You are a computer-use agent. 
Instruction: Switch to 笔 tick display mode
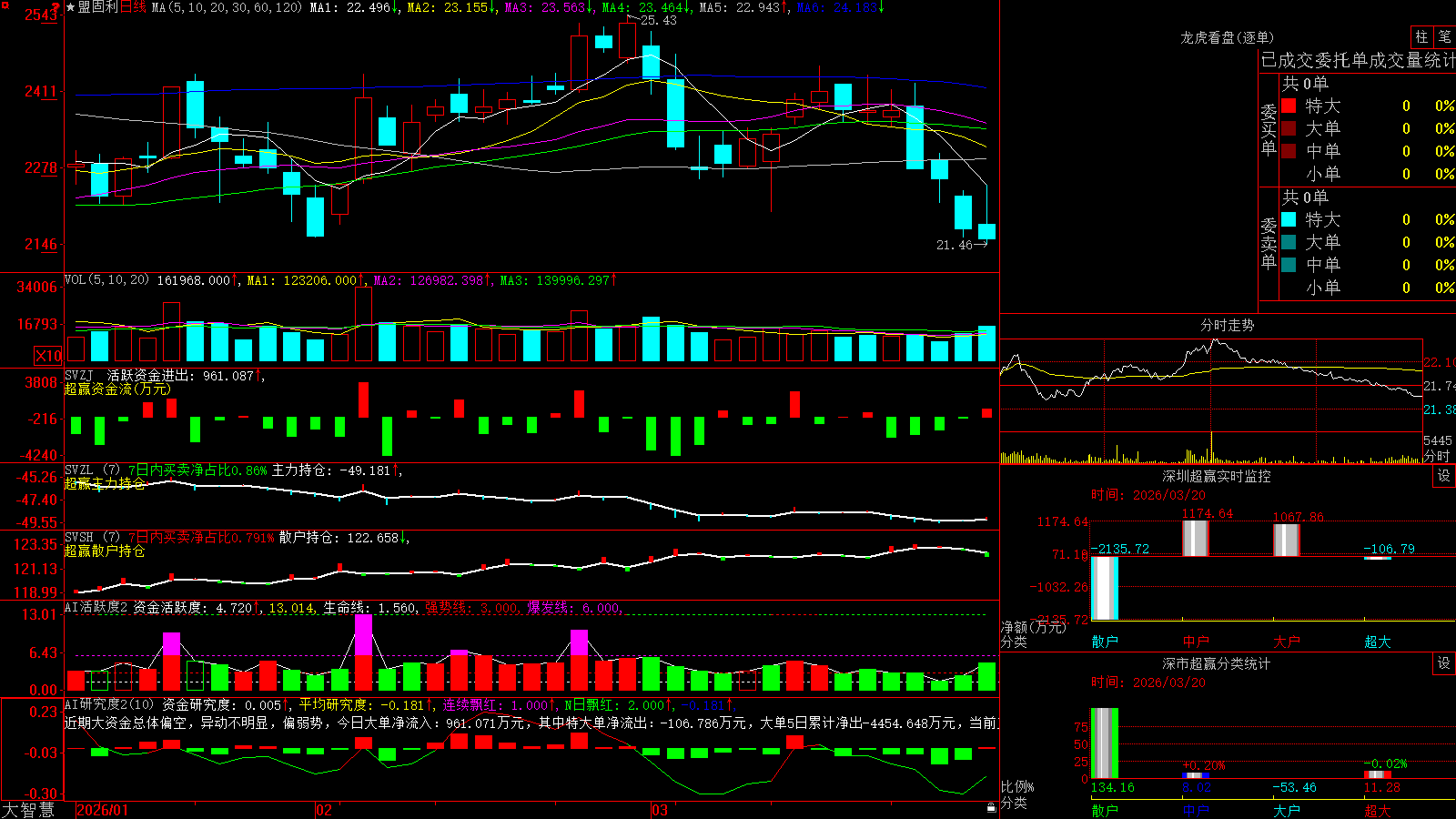point(1445,36)
